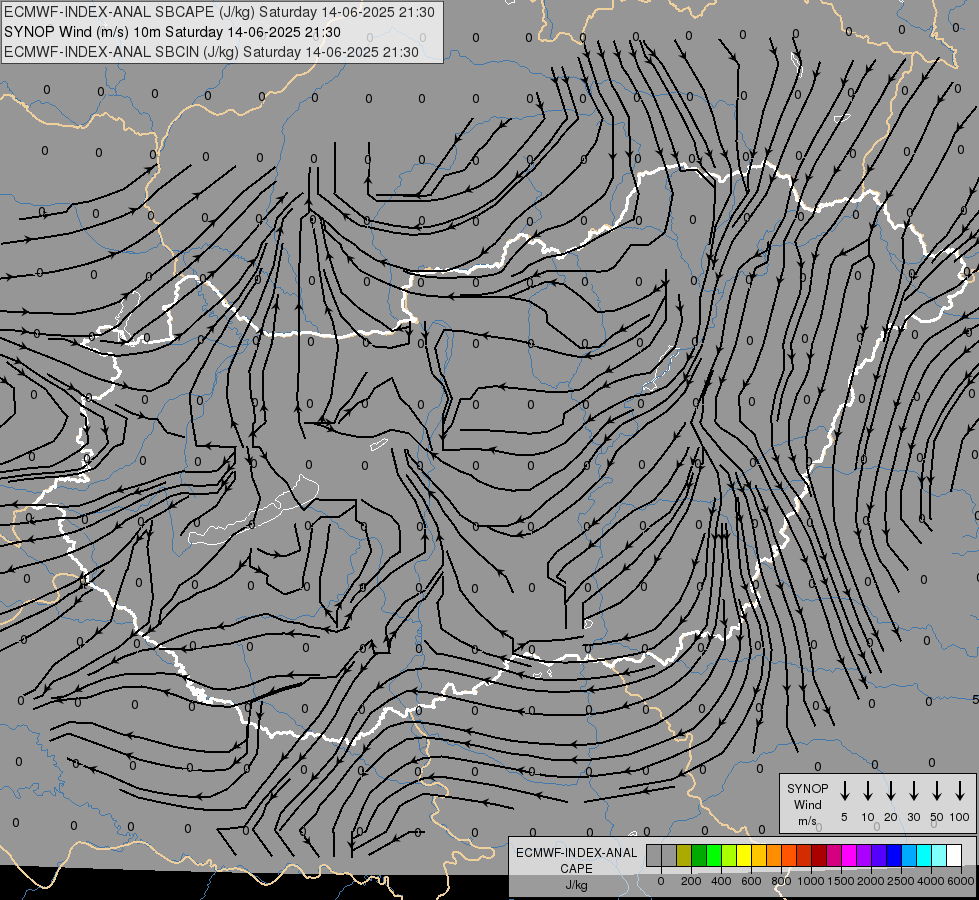Image resolution: width=979 pixels, height=900 pixels.
Task: Click the SYNOP Wind 10m title line
Action: pyautogui.click(x=172, y=32)
